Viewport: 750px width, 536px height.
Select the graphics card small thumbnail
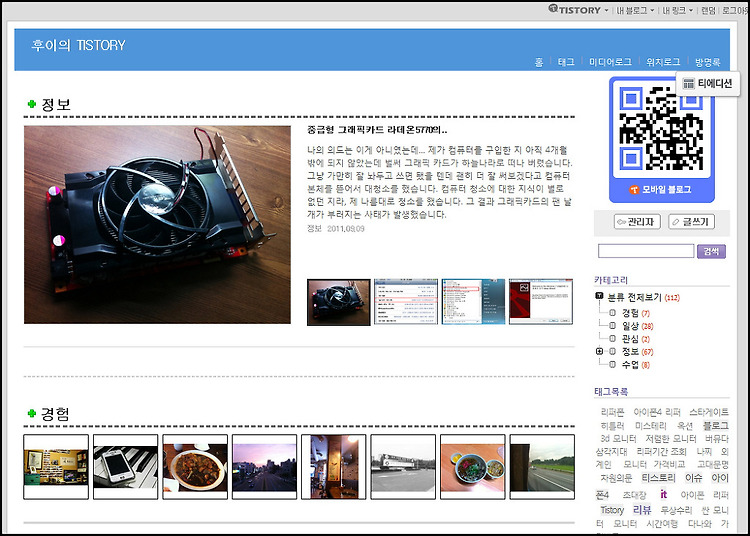[339, 302]
